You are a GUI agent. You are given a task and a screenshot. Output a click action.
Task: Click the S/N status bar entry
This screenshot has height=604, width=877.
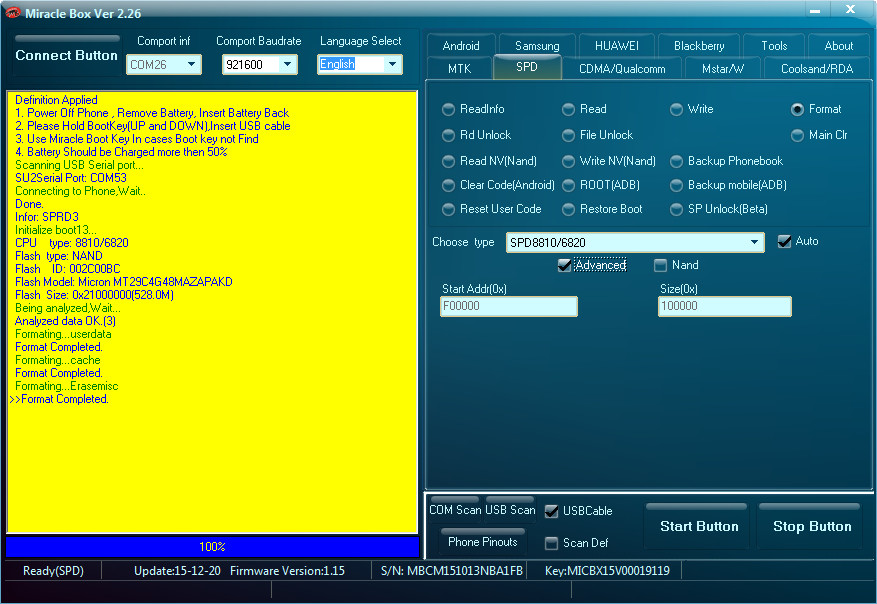tap(452, 571)
